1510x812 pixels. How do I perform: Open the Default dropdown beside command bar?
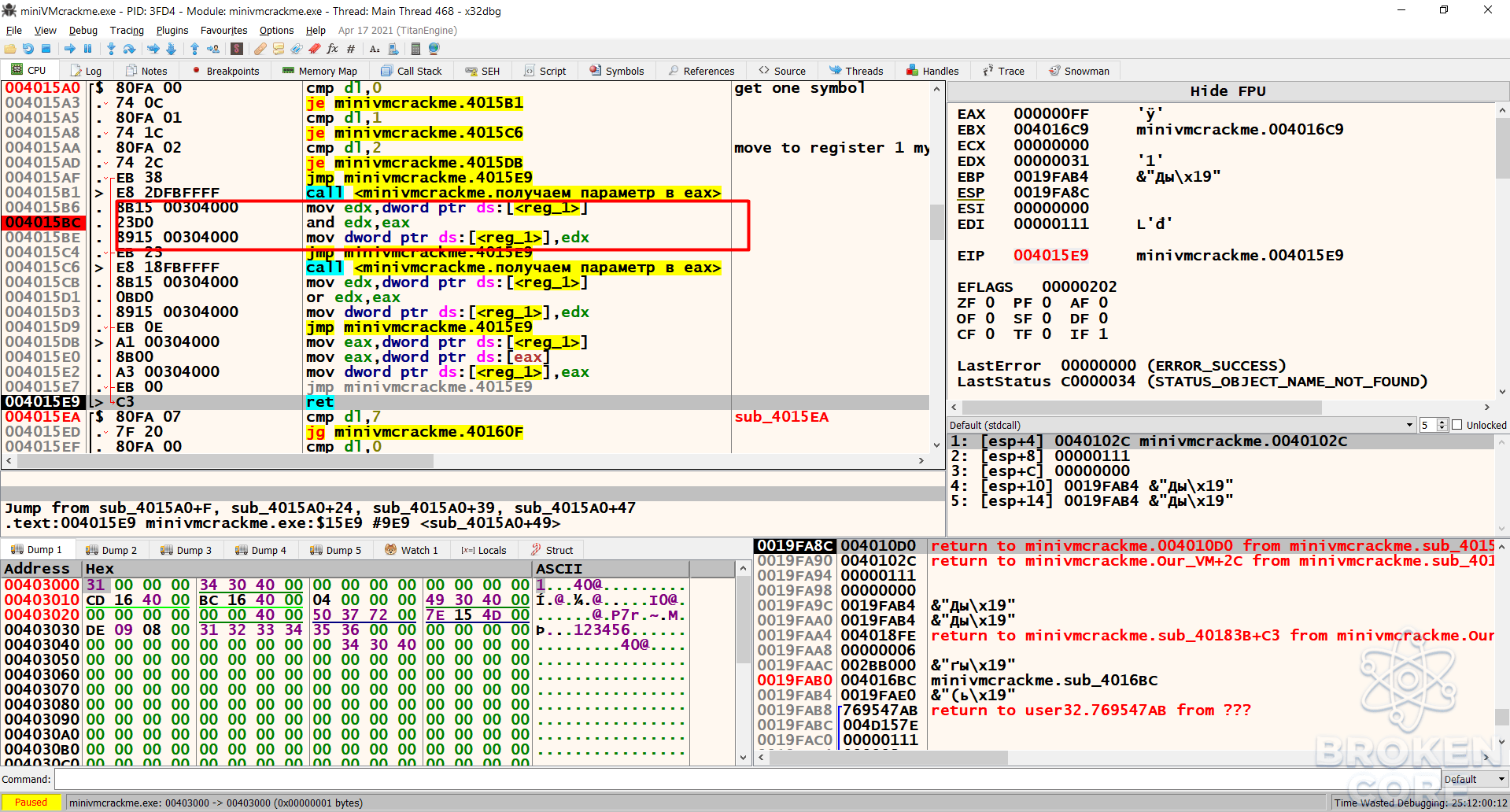(x=1475, y=779)
